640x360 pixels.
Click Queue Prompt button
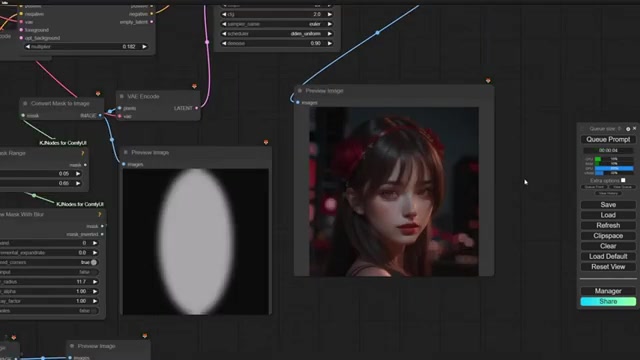click(x=608, y=140)
